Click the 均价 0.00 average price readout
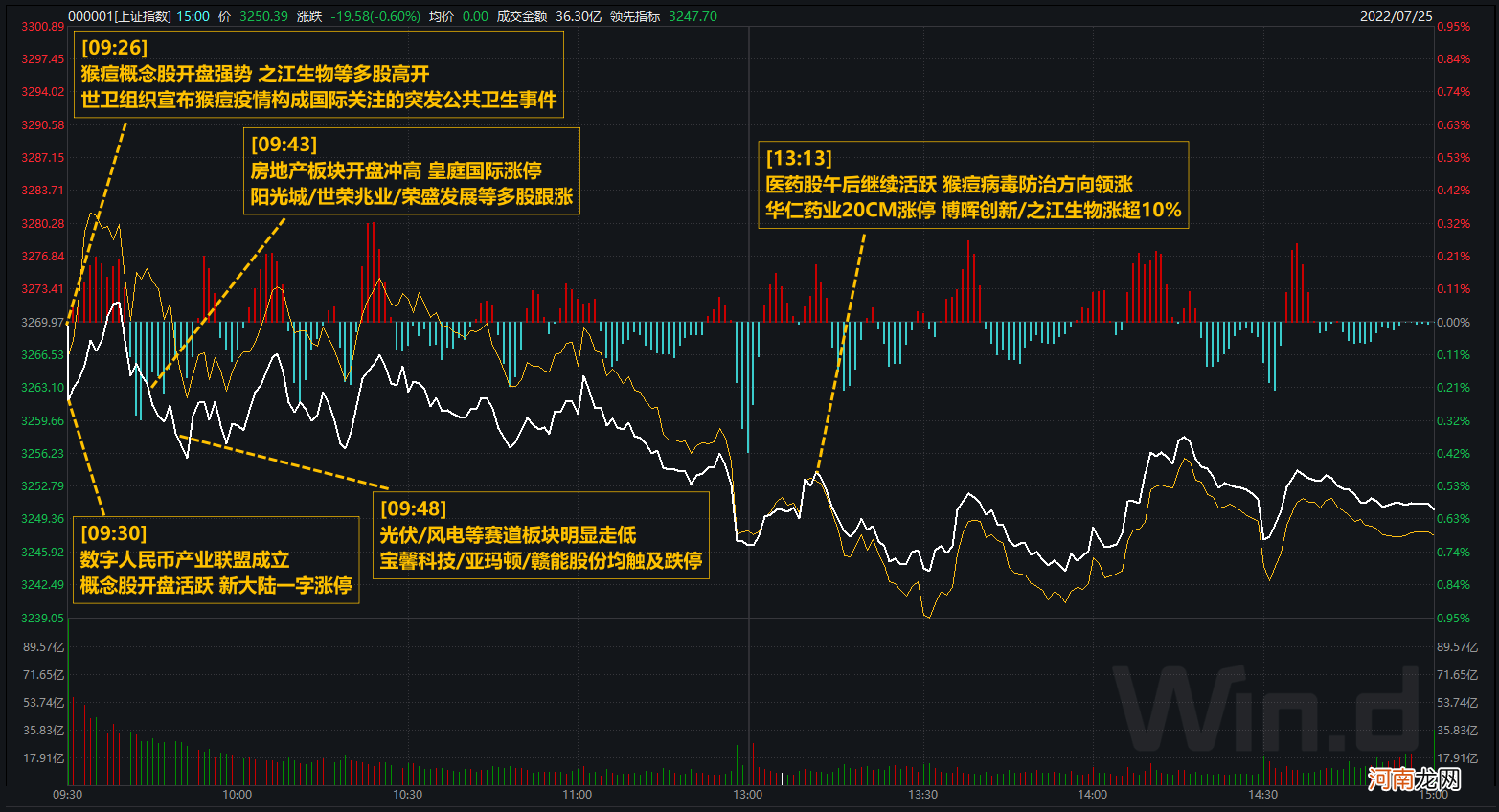 click(459, 16)
